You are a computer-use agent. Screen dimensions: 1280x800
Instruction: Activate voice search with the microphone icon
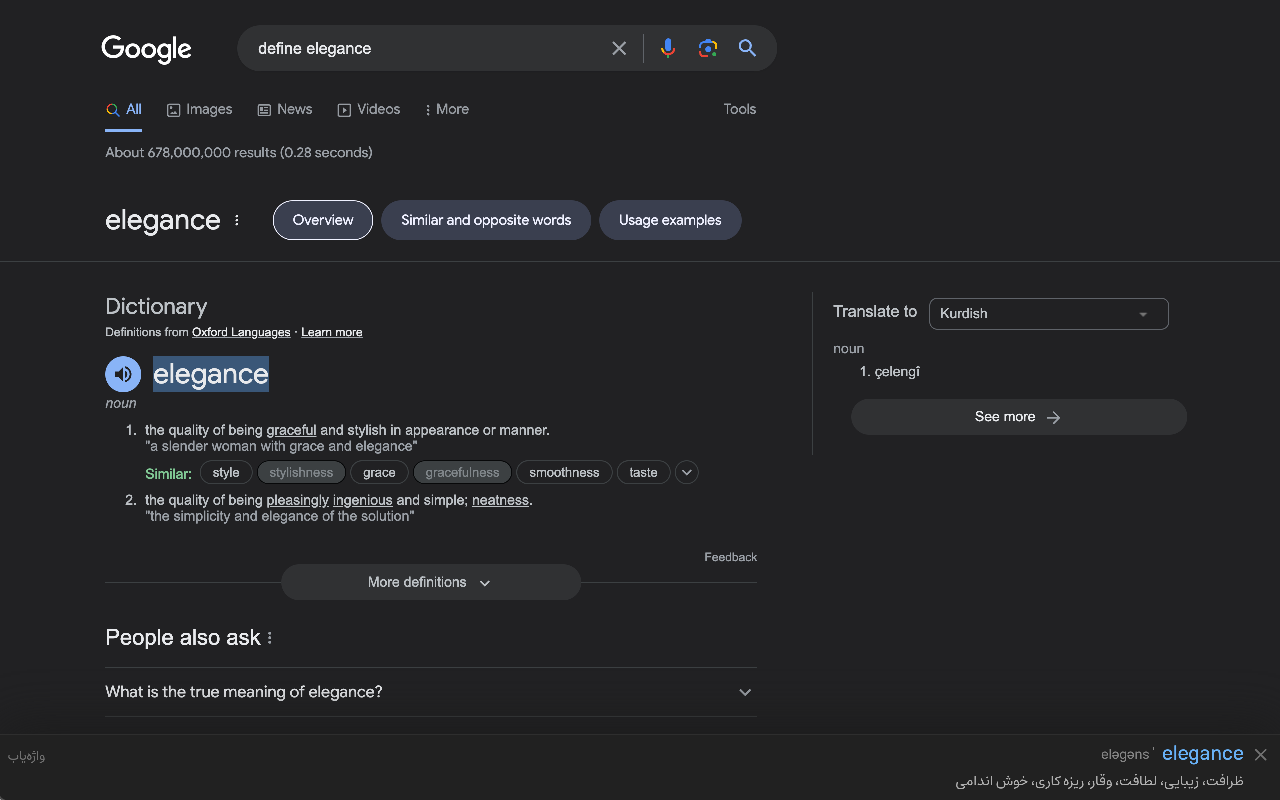tap(667, 47)
